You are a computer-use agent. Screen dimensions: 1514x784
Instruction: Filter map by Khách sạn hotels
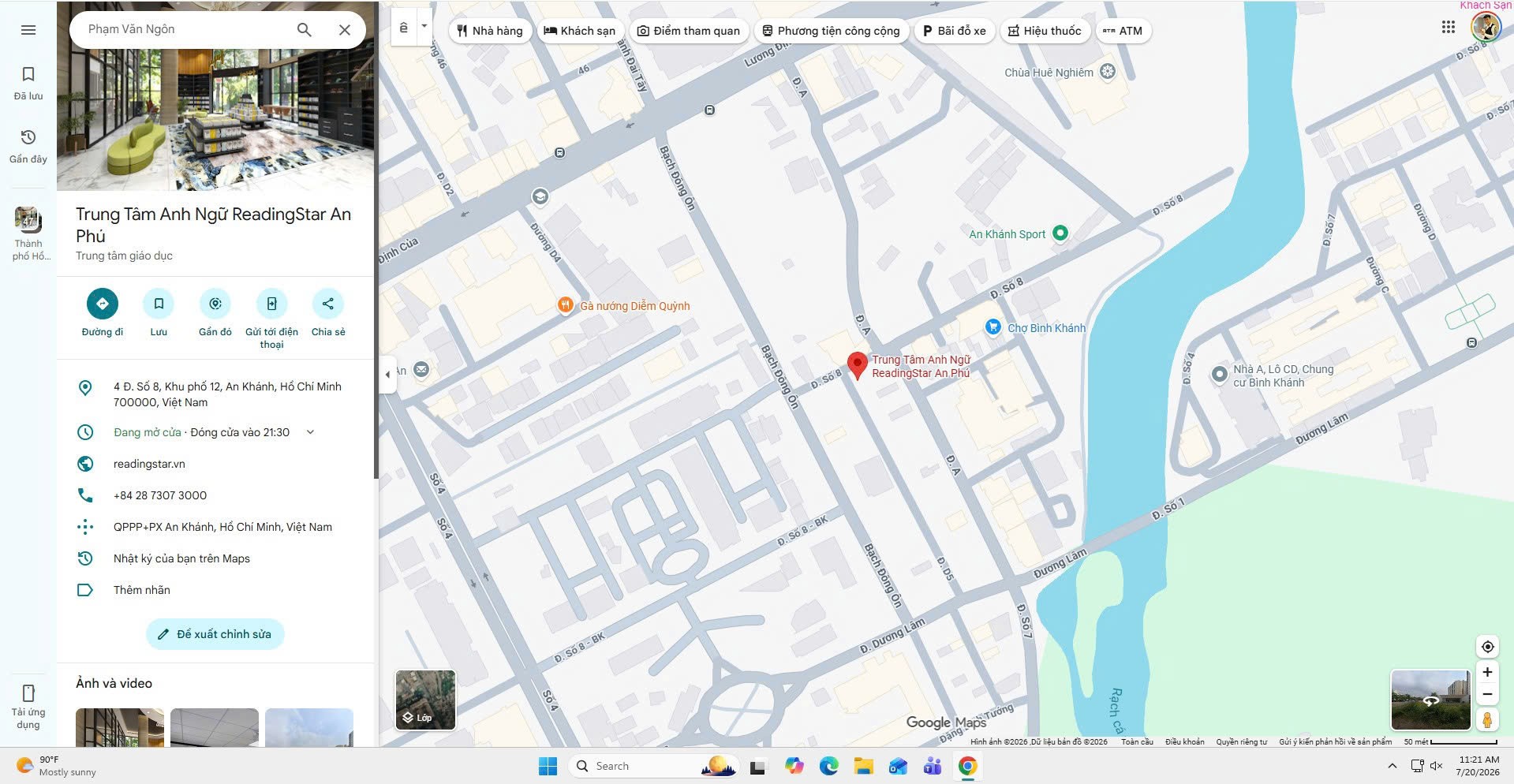580,31
